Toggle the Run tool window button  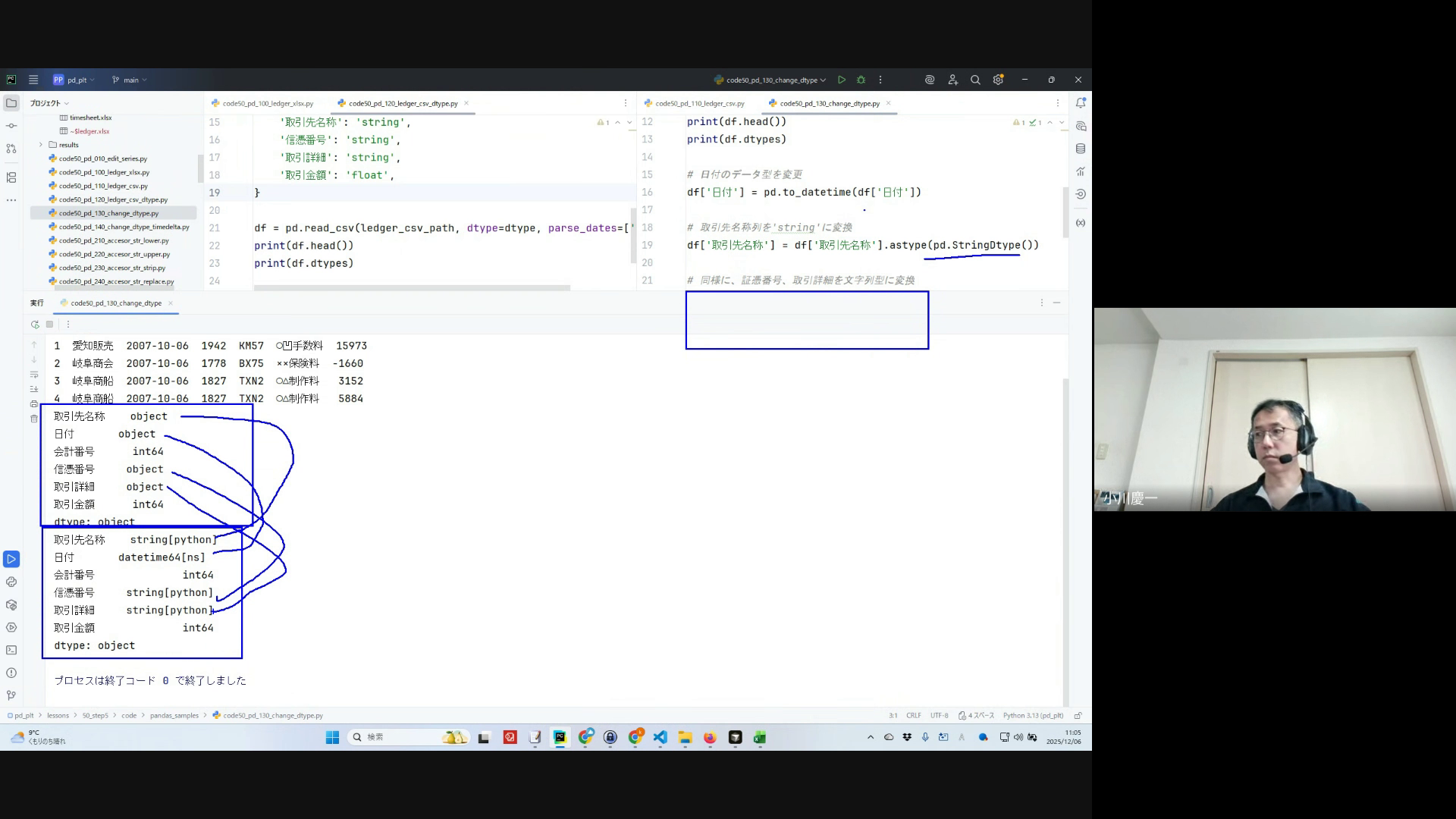pyautogui.click(x=11, y=559)
